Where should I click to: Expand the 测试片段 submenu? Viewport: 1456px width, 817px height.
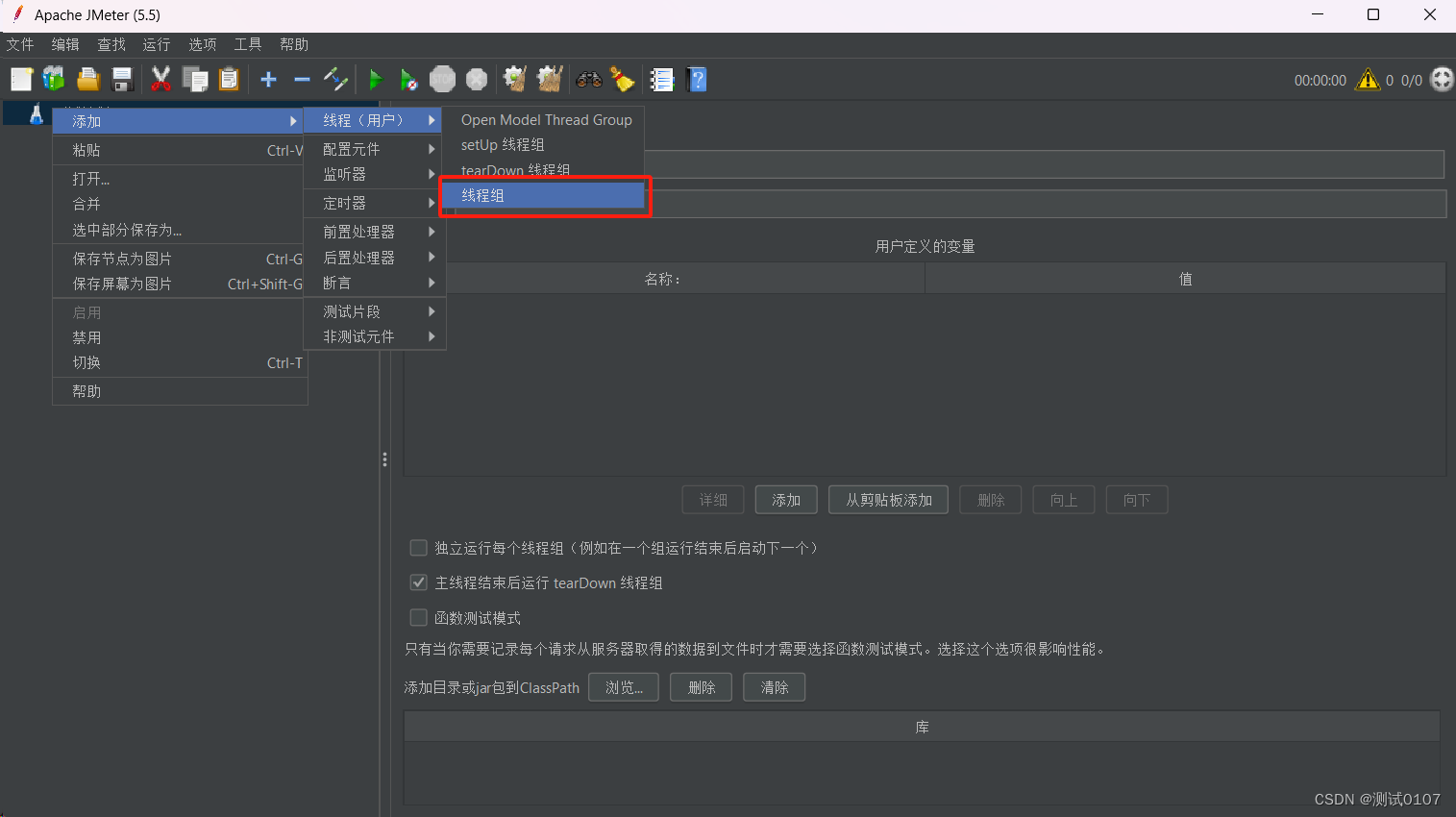point(373,311)
